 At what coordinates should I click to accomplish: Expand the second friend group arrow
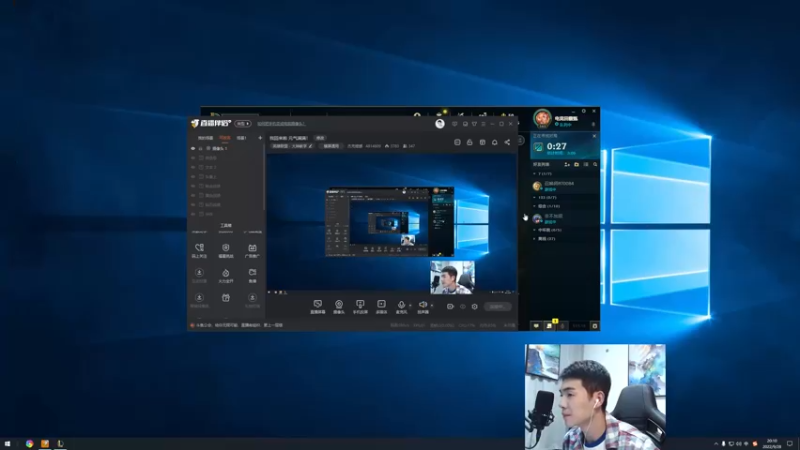pos(534,197)
